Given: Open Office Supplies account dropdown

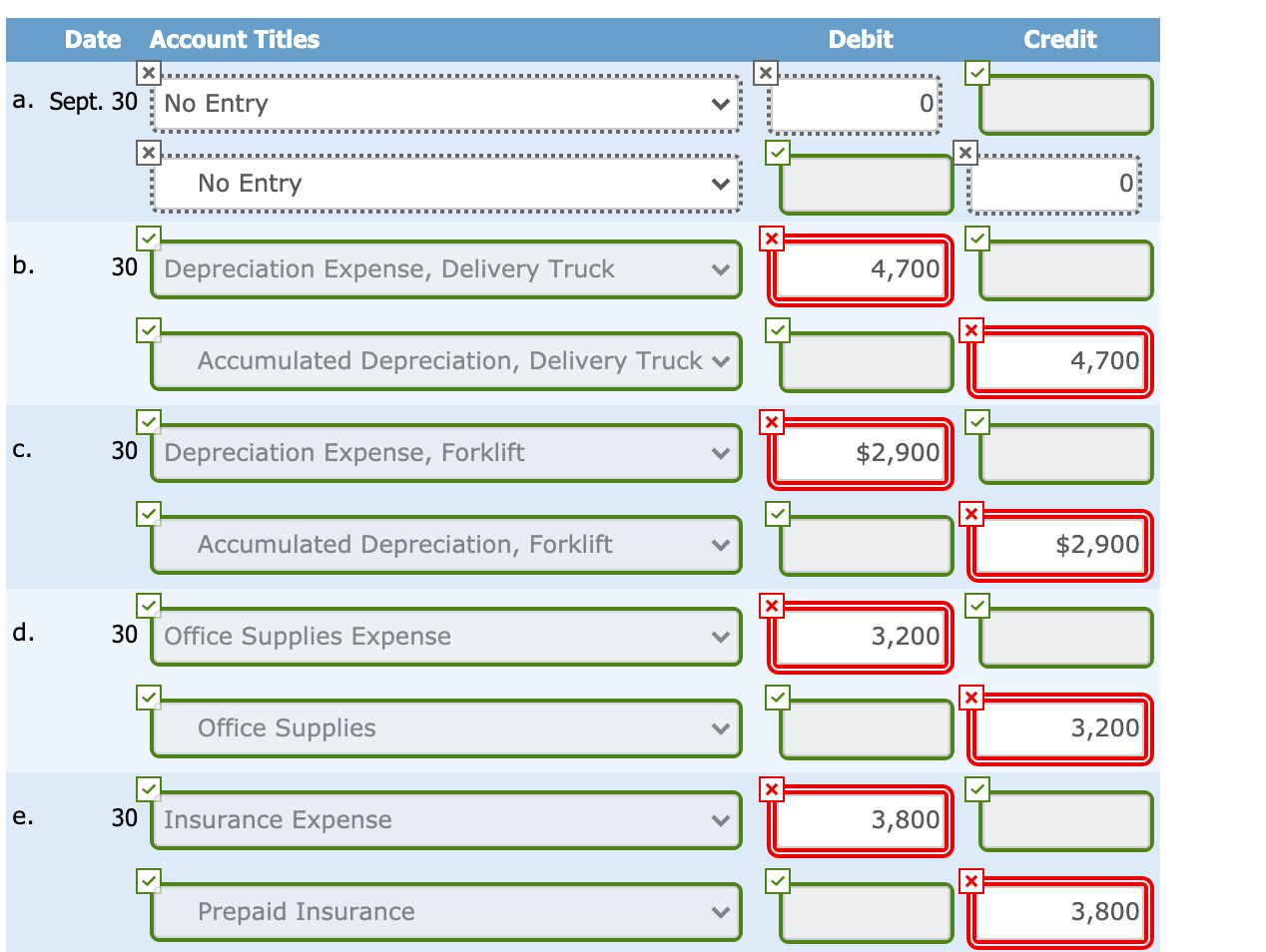Looking at the screenshot, I should tap(445, 728).
